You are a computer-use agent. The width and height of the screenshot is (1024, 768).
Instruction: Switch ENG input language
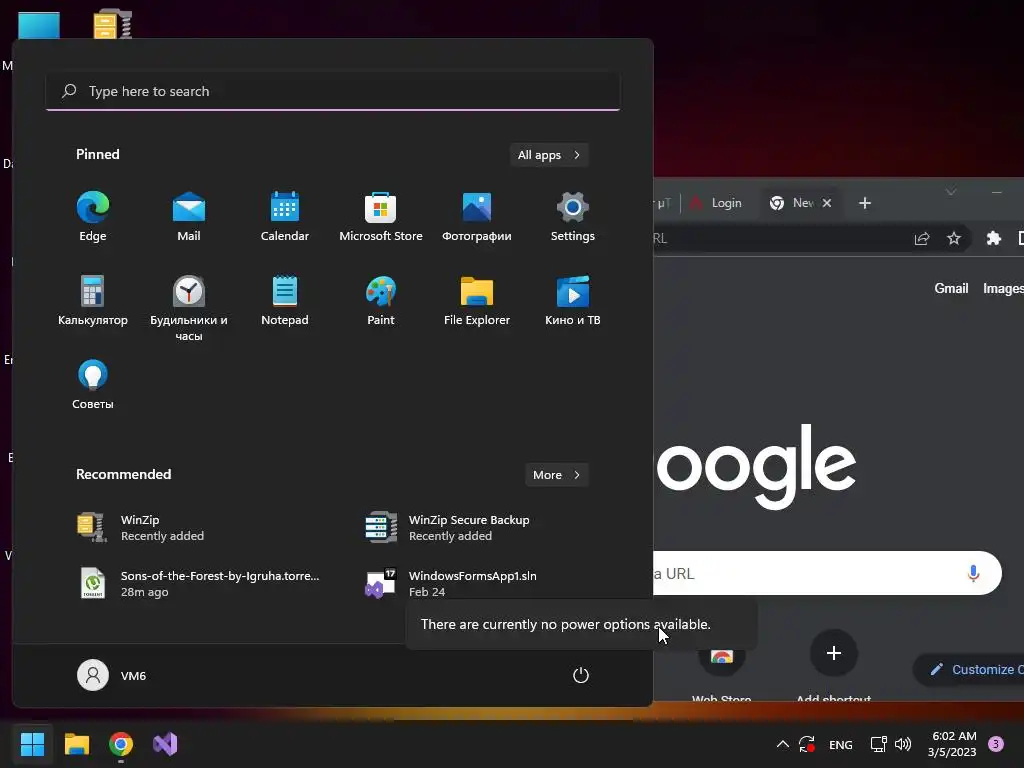pyautogui.click(x=840, y=744)
